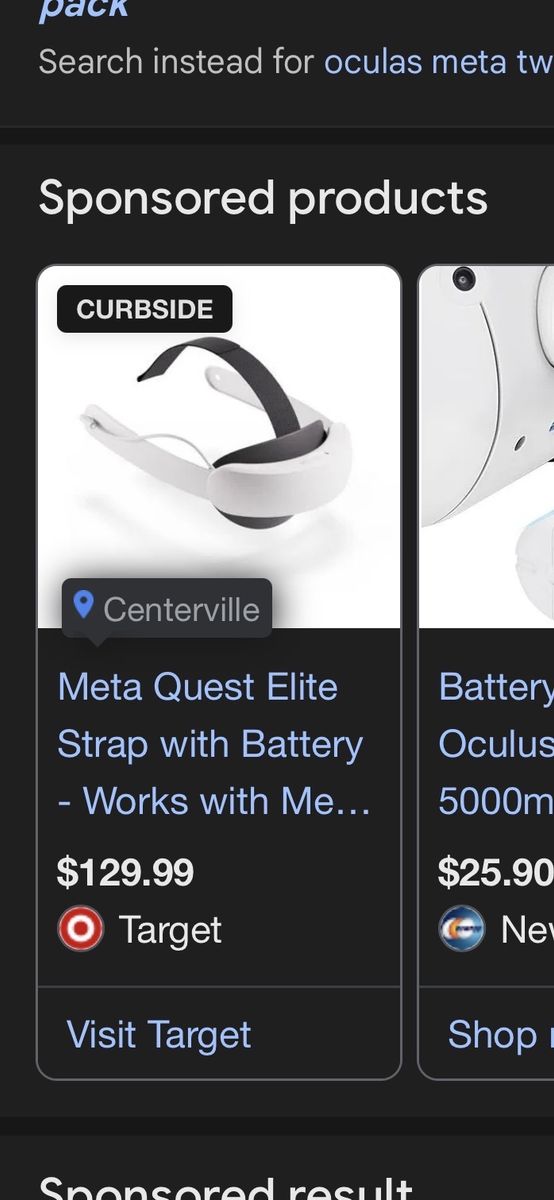
Task: Tap the Newegg store logo icon
Action: [461, 929]
